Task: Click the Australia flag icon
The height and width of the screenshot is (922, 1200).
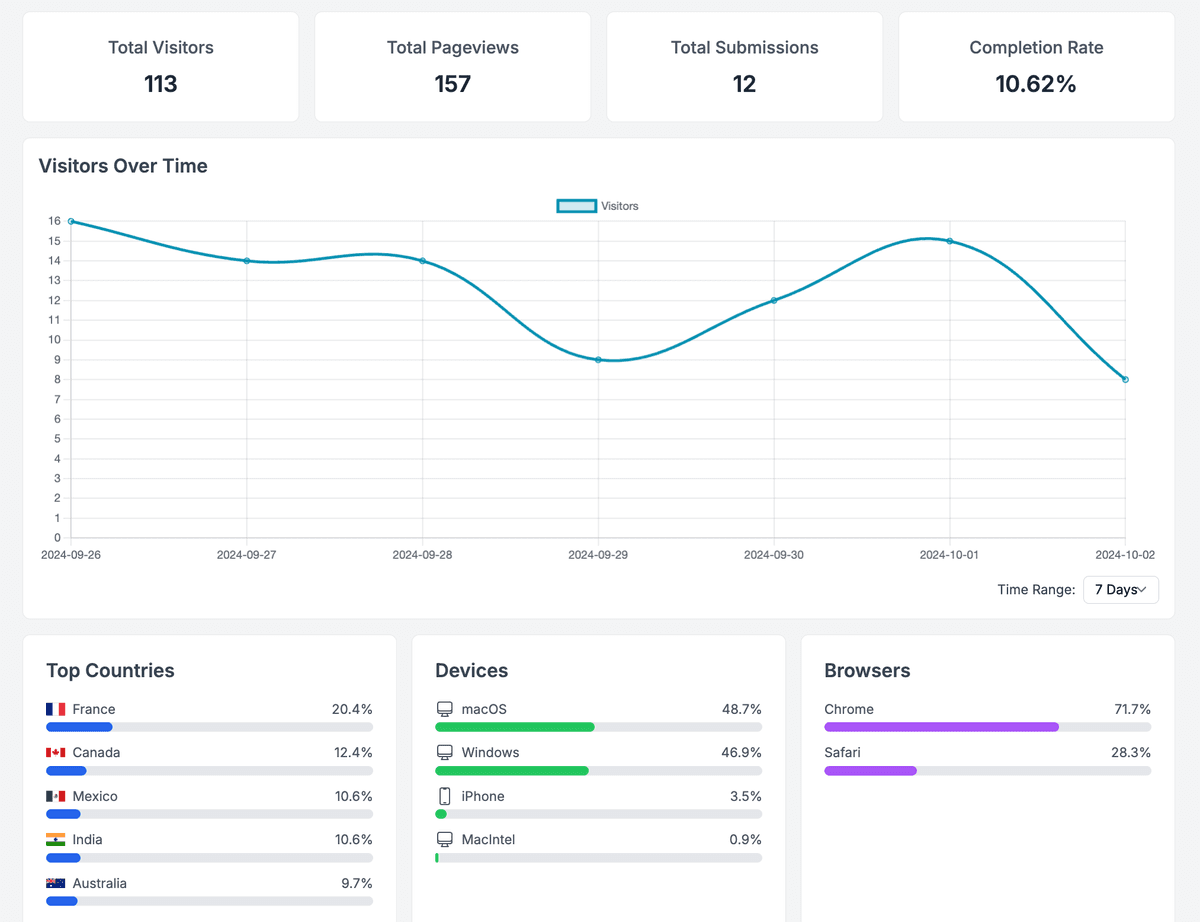Action: click(57, 883)
